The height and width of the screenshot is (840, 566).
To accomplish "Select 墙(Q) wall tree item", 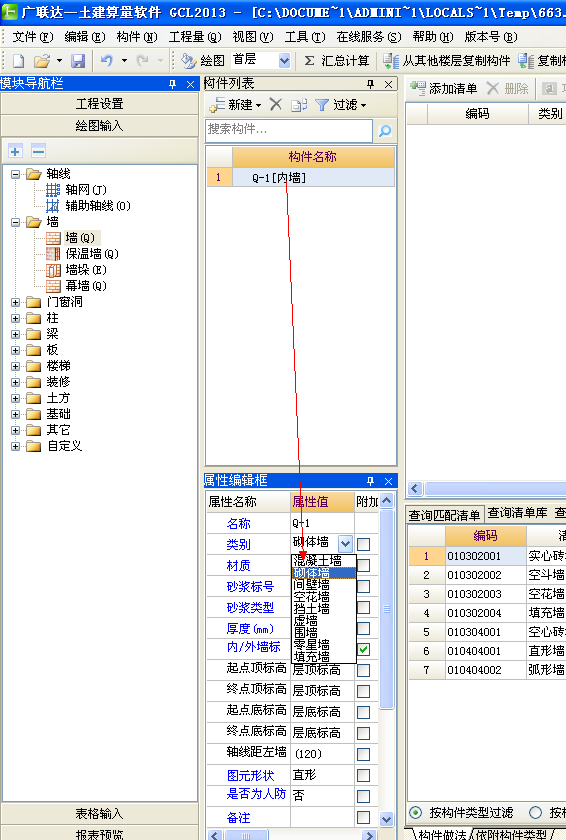I will tap(71, 237).
